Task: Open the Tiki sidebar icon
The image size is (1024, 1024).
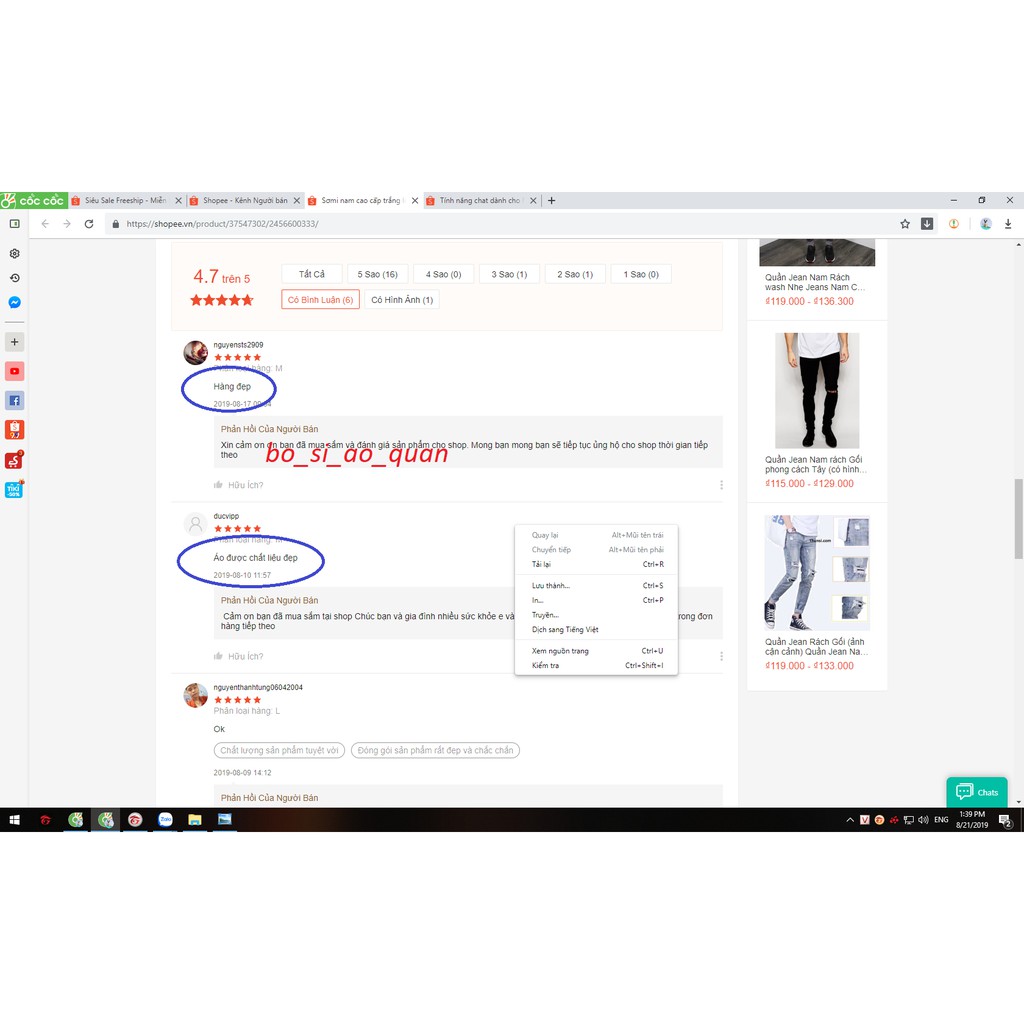Action: coord(14,489)
